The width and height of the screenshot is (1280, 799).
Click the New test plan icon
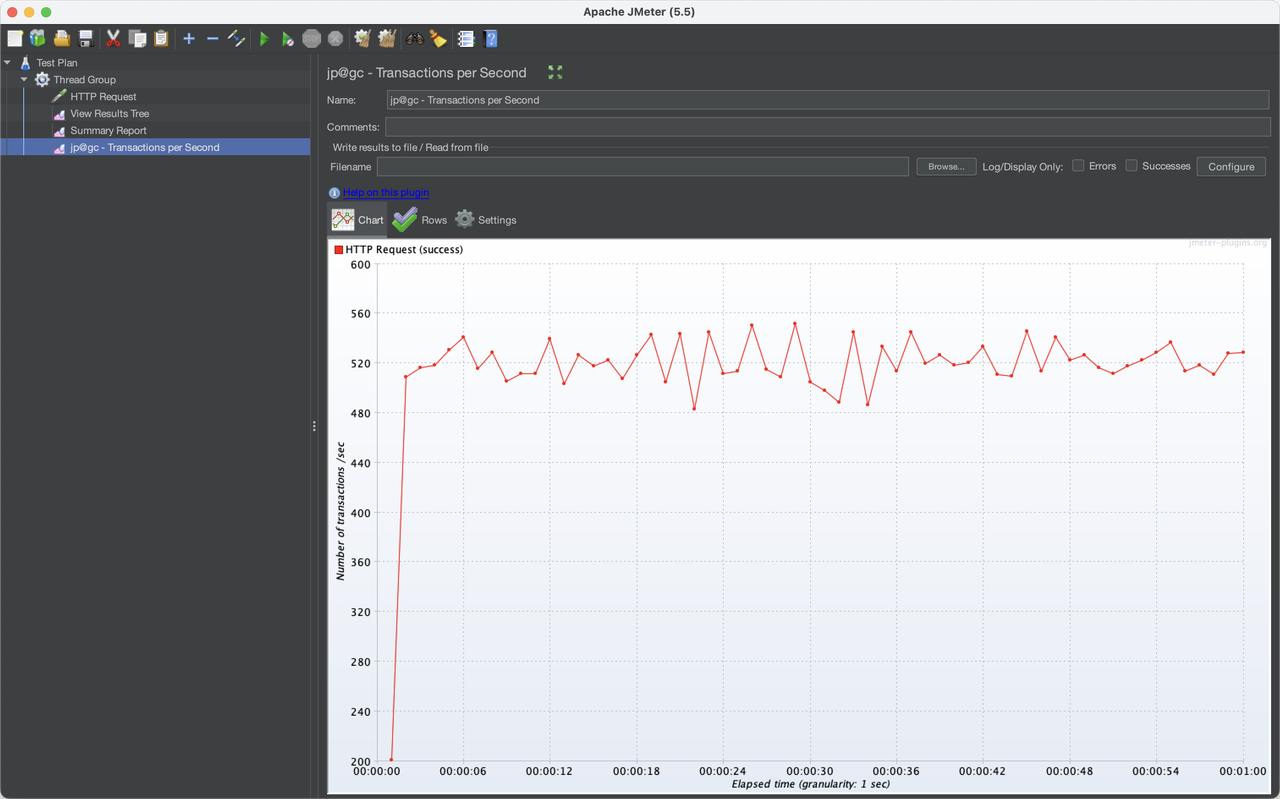[x=15, y=39]
